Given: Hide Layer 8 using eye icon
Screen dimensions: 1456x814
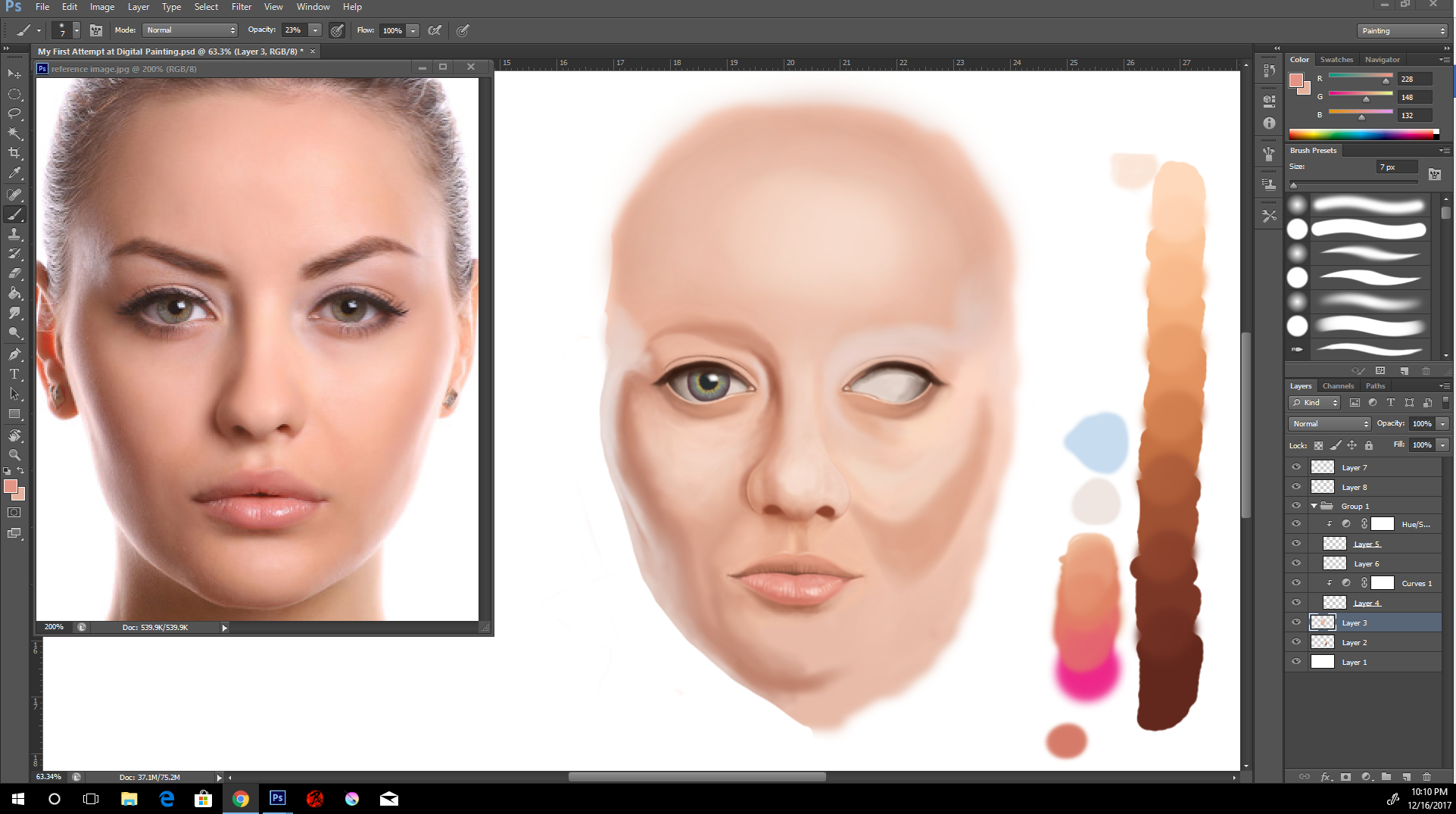Looking at the screenshot, I should coord(1296,487).
